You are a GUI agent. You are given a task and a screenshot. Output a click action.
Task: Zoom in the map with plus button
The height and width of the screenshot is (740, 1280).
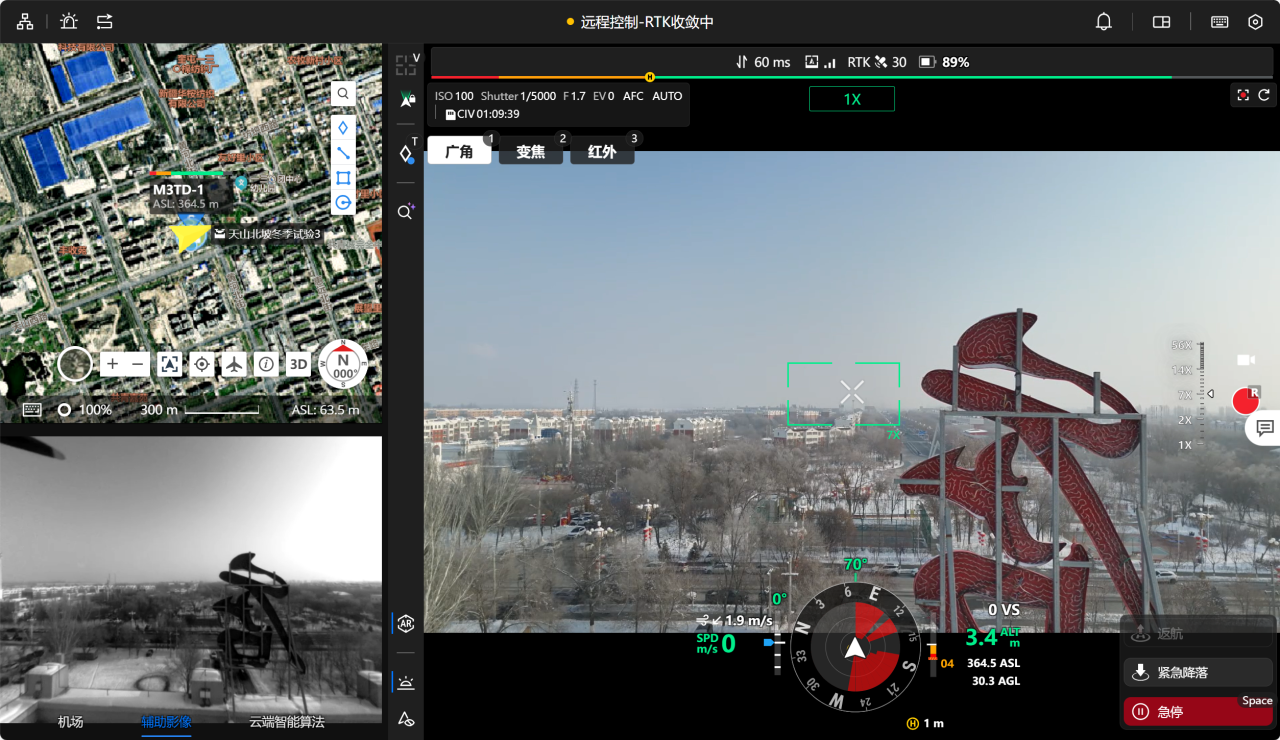[112, 365]
